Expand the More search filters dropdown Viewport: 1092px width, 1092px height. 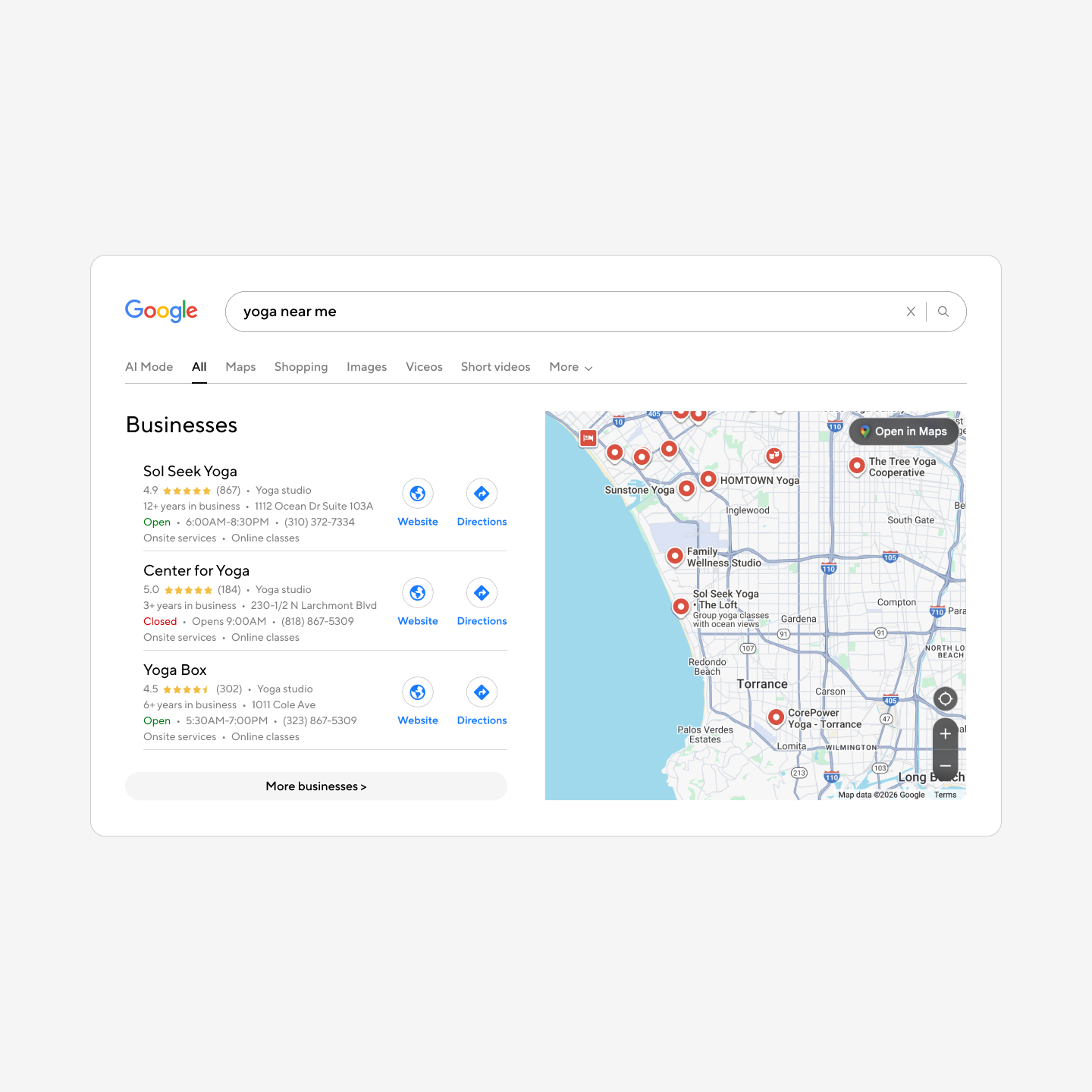571,367
